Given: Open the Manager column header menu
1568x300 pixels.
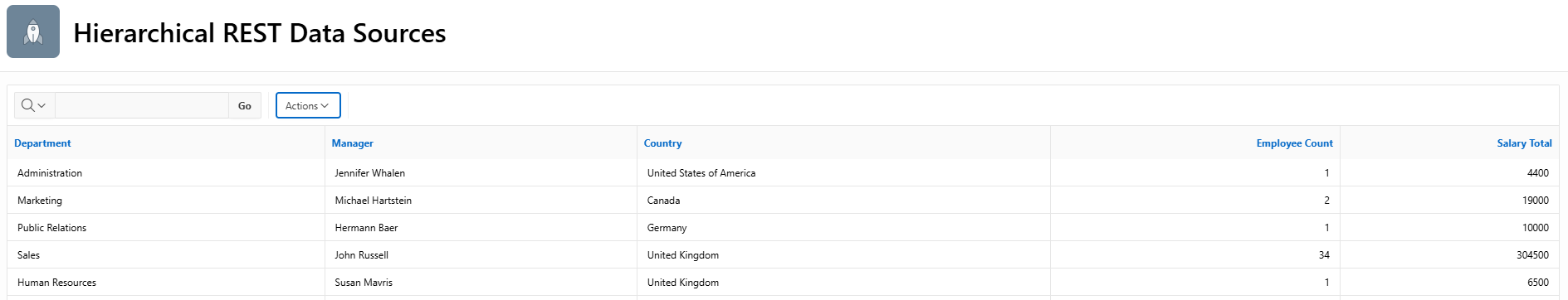Looking at the screenshot, I should [353, 143].
